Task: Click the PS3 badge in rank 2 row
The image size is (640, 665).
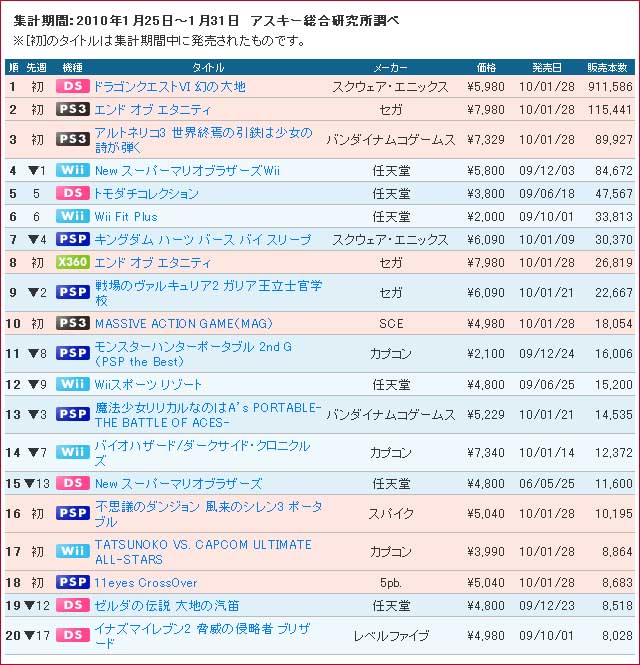Action: click(73, 109)
